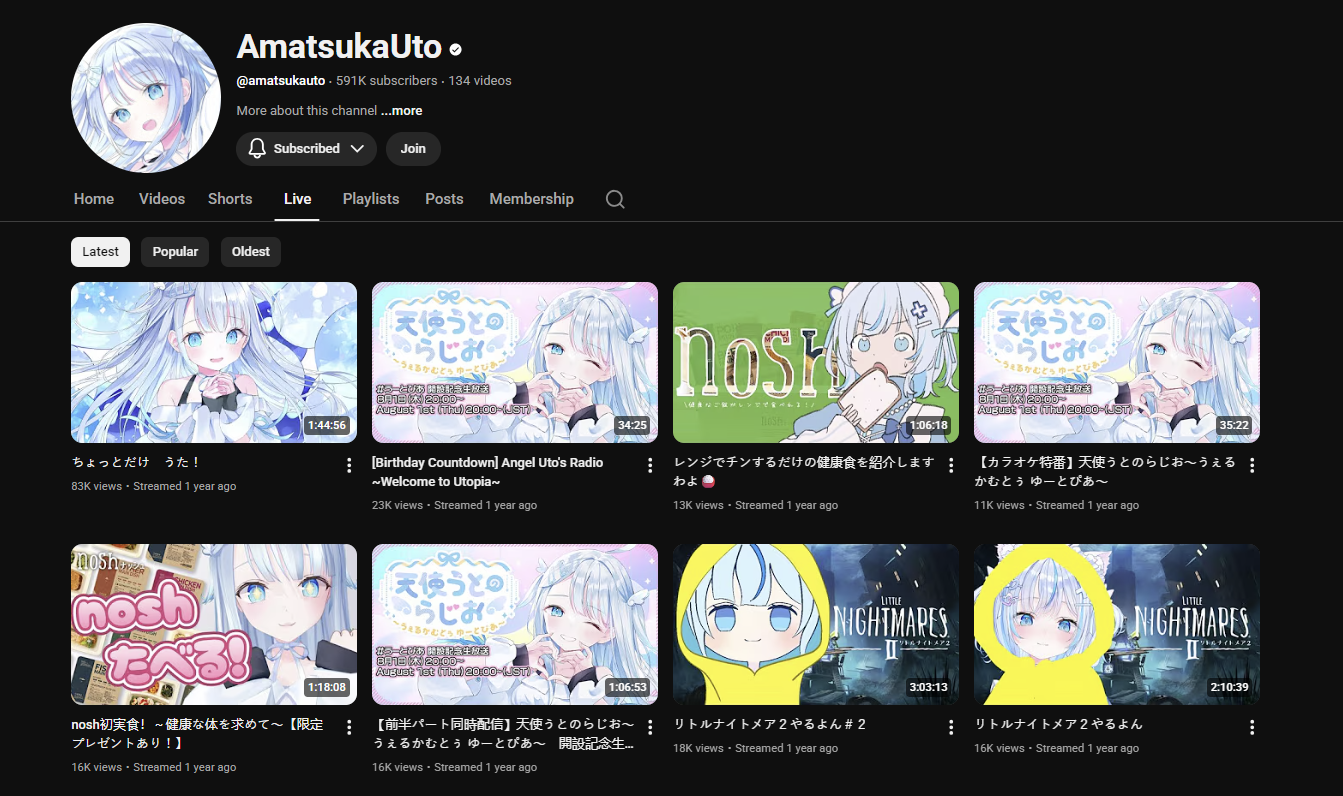Image resolution: width=1343 pixels, height=796 pixels.
Task: Open action menu for nosh初実食 video
Action: [349, 727]
